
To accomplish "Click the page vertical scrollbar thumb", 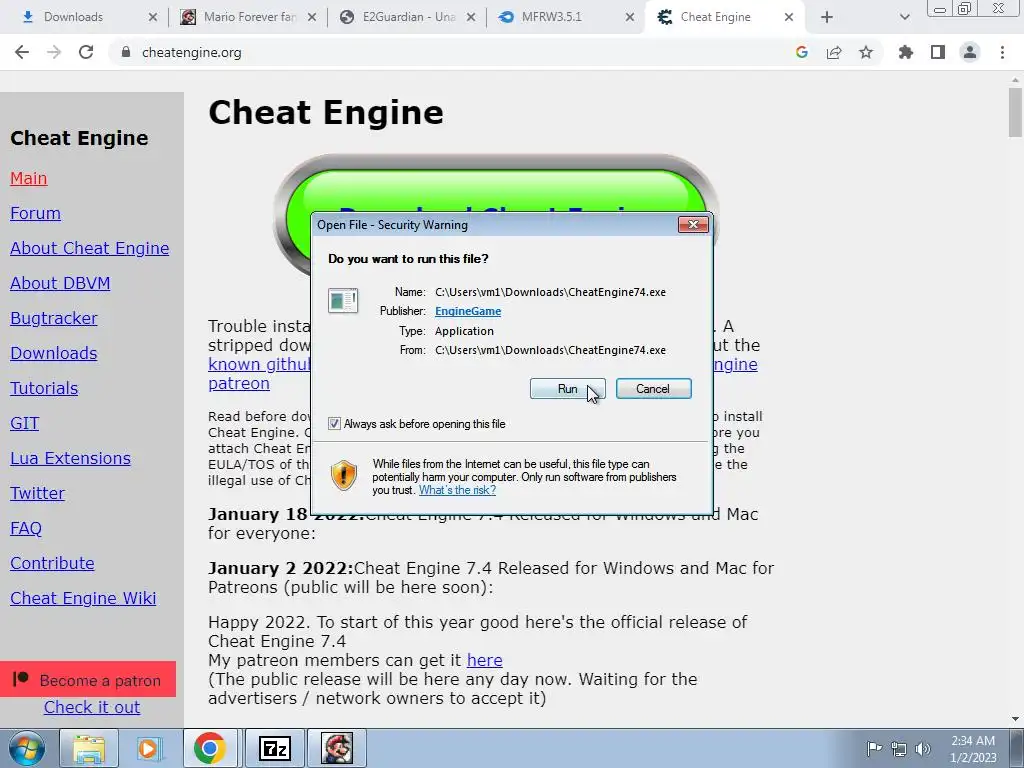I will click(1015, 112).
